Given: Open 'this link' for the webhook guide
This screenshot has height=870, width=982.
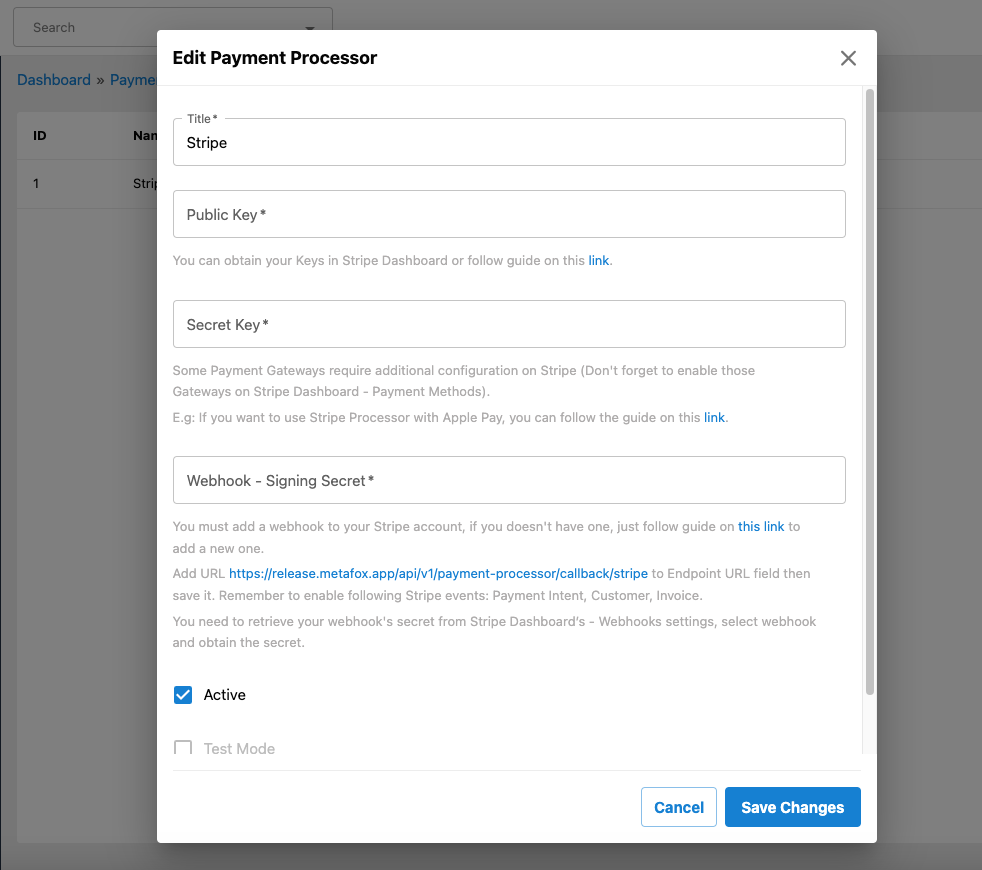Looking at the screenshot, I should [761, 527].
